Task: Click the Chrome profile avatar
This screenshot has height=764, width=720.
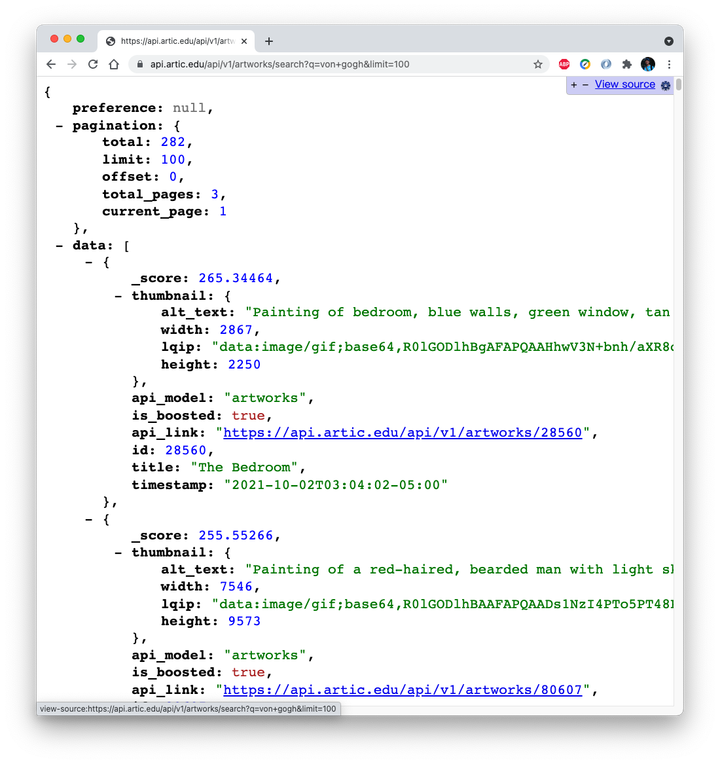Action: tap(648, 64)
